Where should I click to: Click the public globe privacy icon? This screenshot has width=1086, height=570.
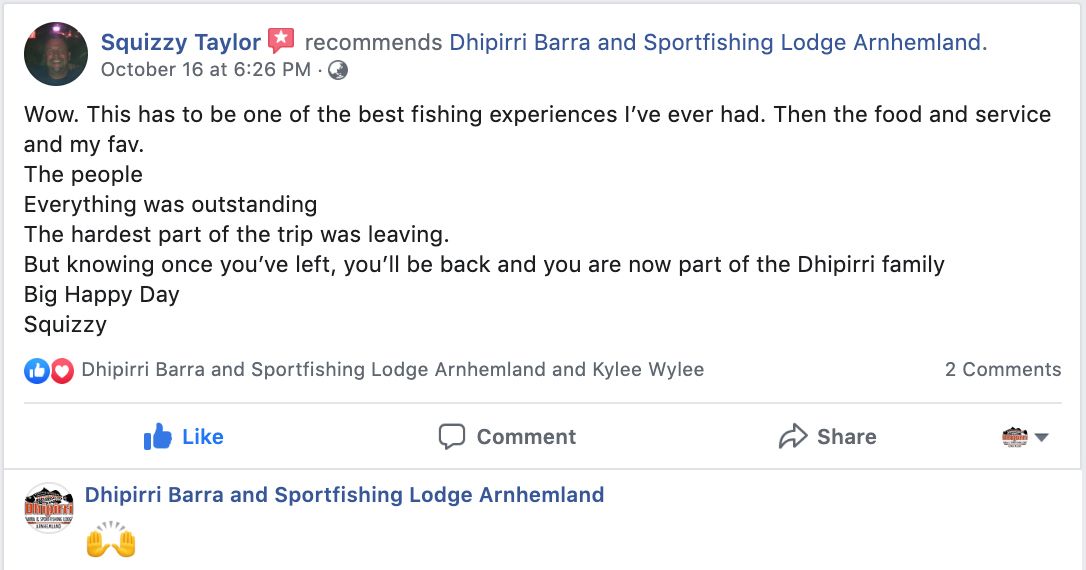[338, 70]
